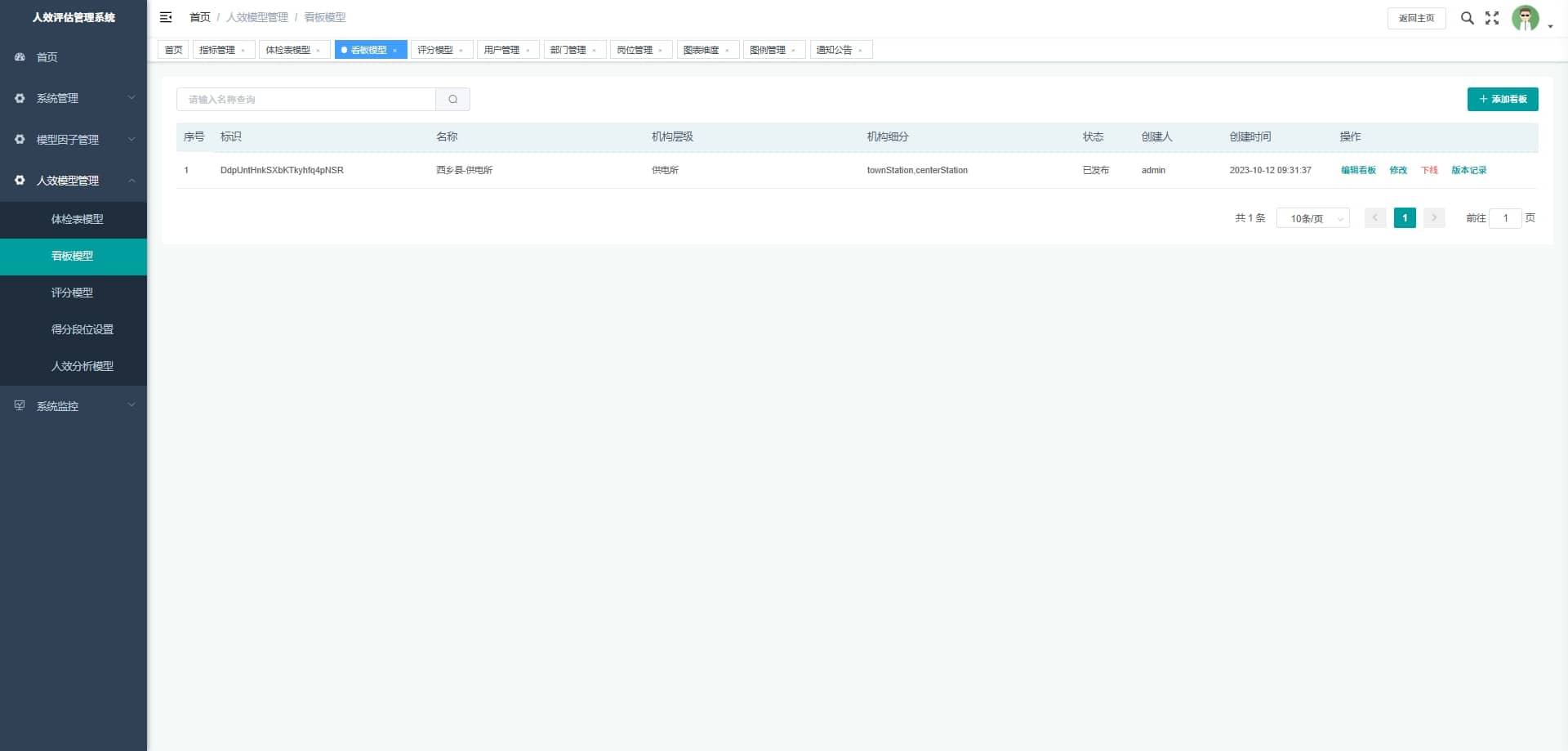Close the 体检表模型 tab
The height and width of the screenshot is (751, 1568).
coord(318,51)
